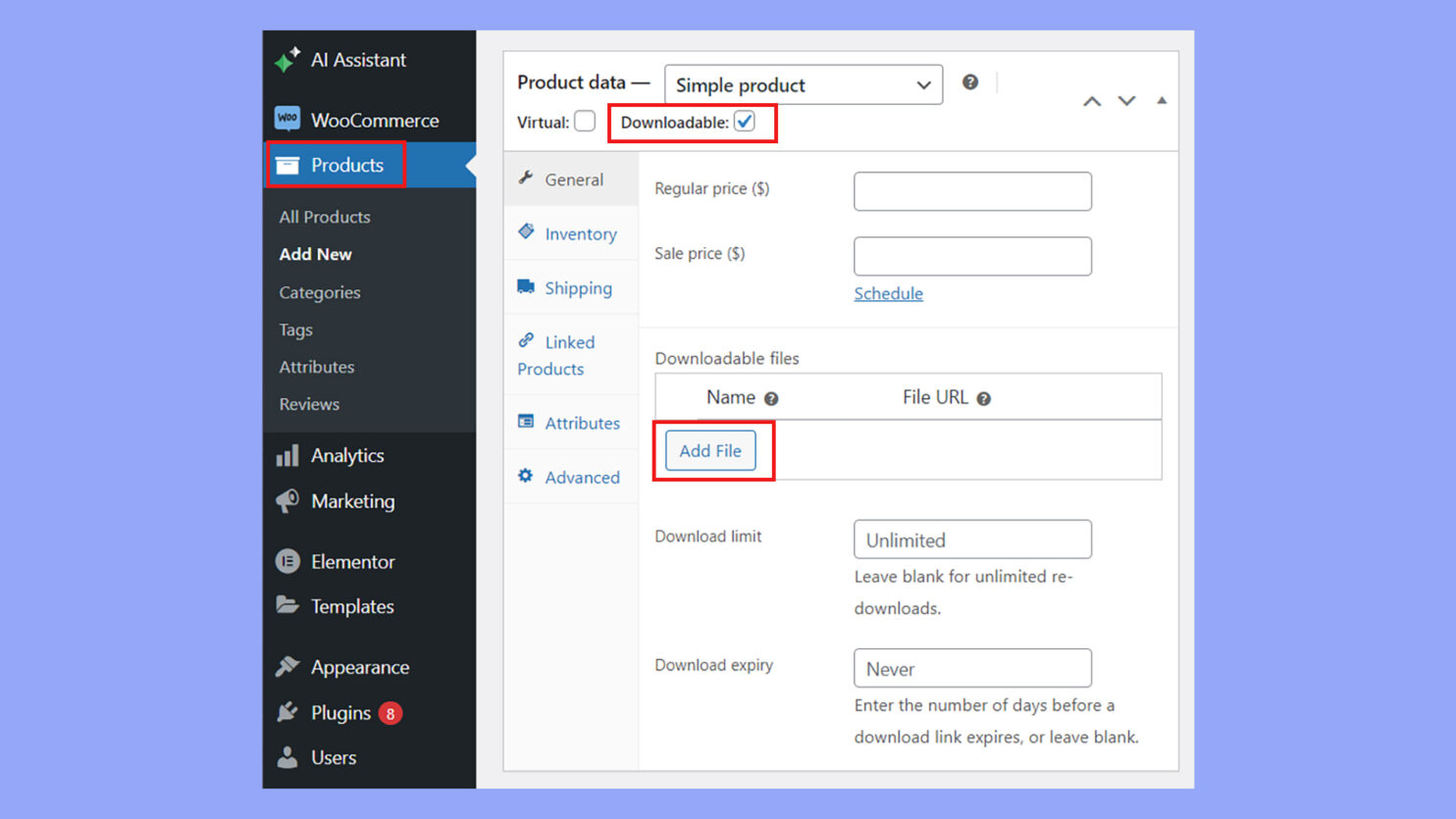
Task: Move Product data panel down with chevron
Action: click(1126, 100)
